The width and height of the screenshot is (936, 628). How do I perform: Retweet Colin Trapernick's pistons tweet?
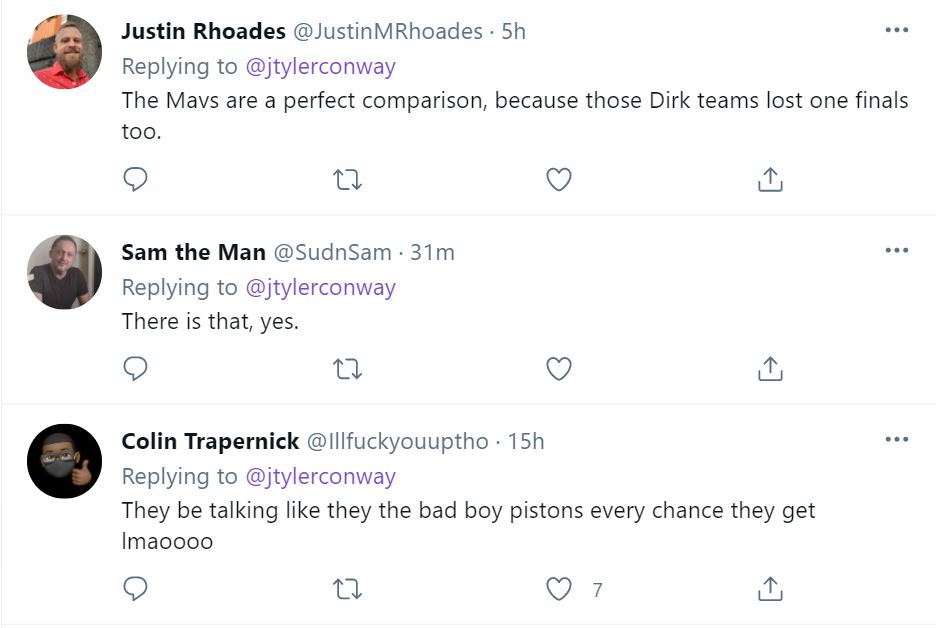click(x=347, y=589)
